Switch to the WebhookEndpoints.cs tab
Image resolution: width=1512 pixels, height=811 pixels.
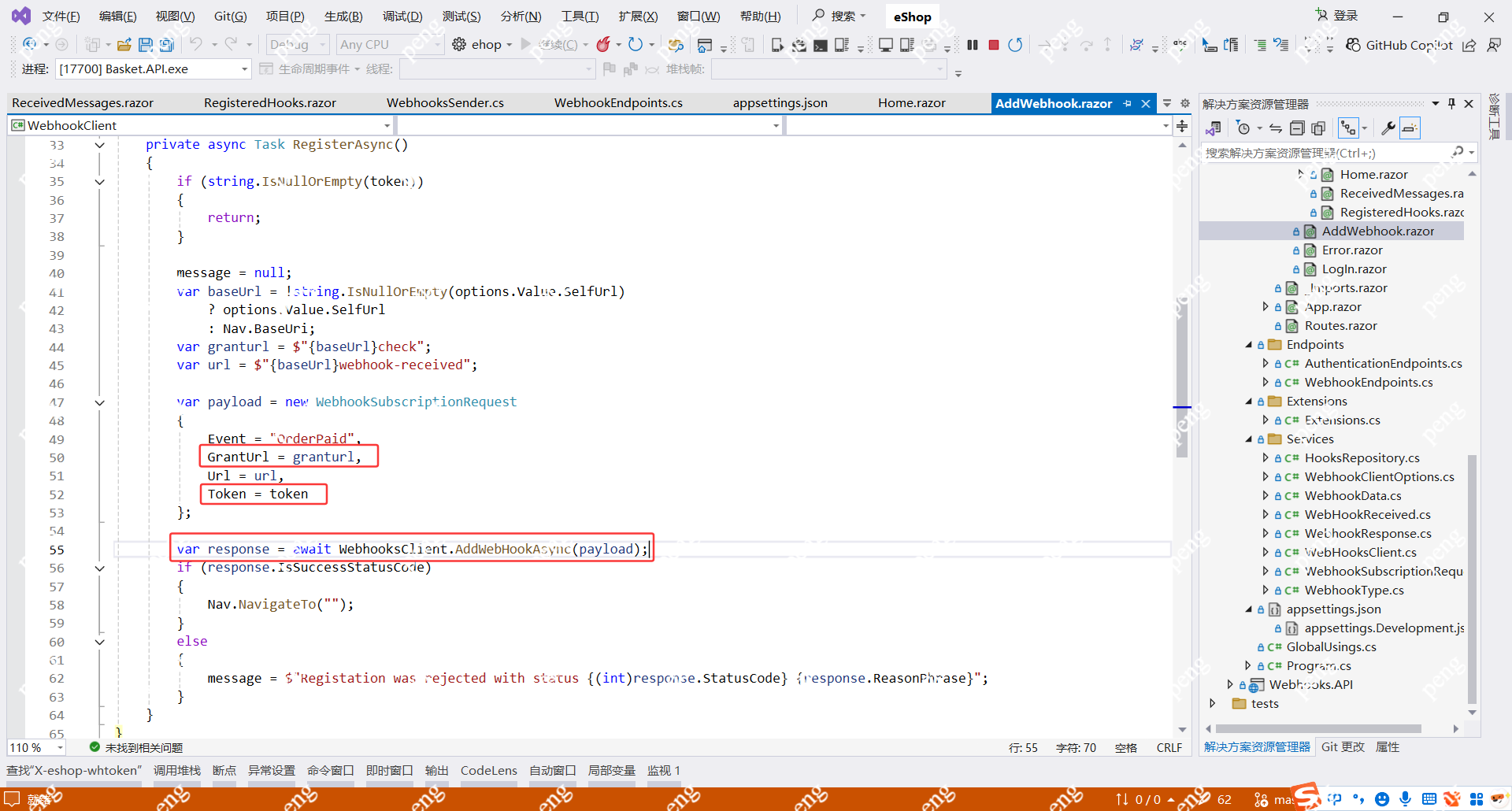click(618, 103)
